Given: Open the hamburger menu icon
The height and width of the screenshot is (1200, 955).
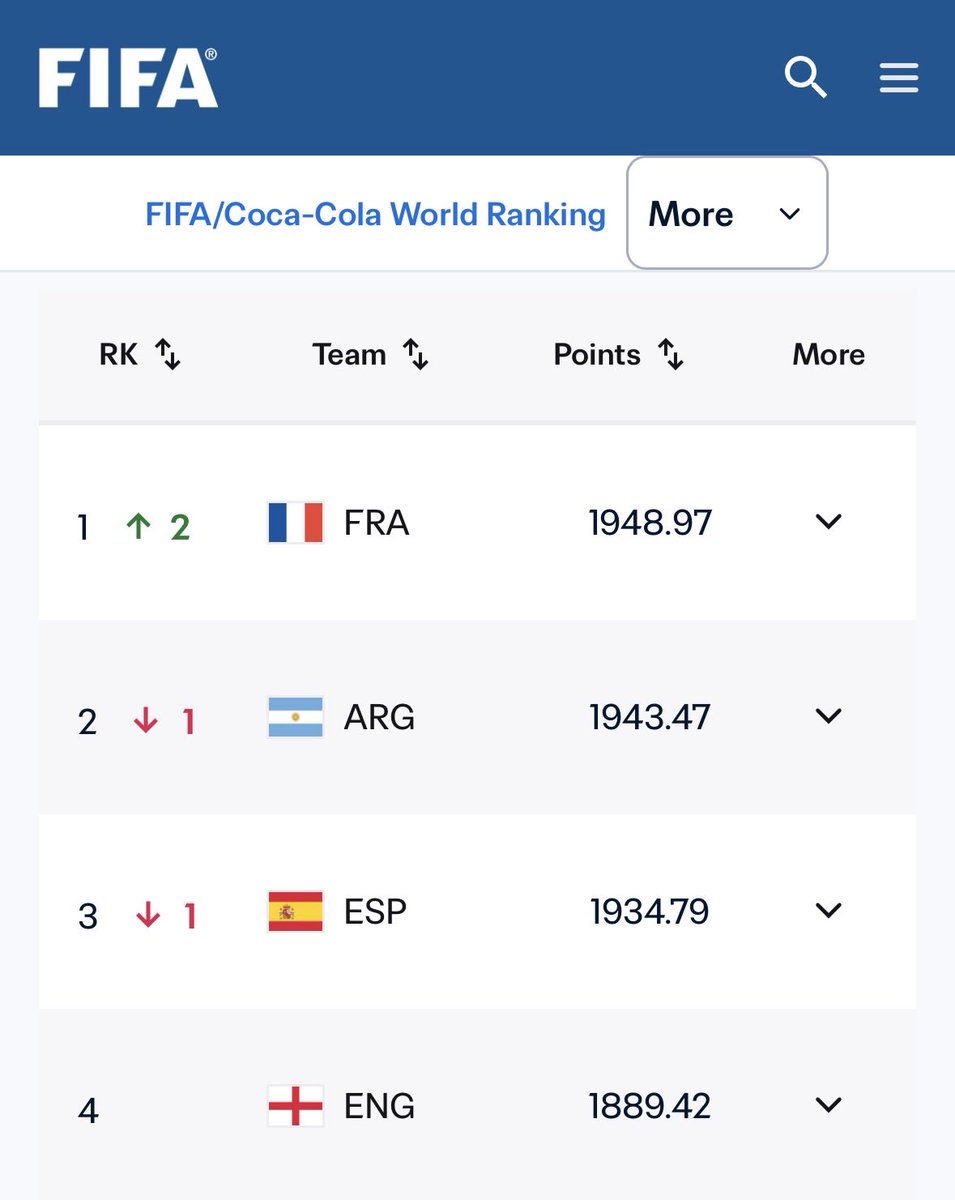Looking at the screenshot, I should pyautogui.click(x=898, y=77).
